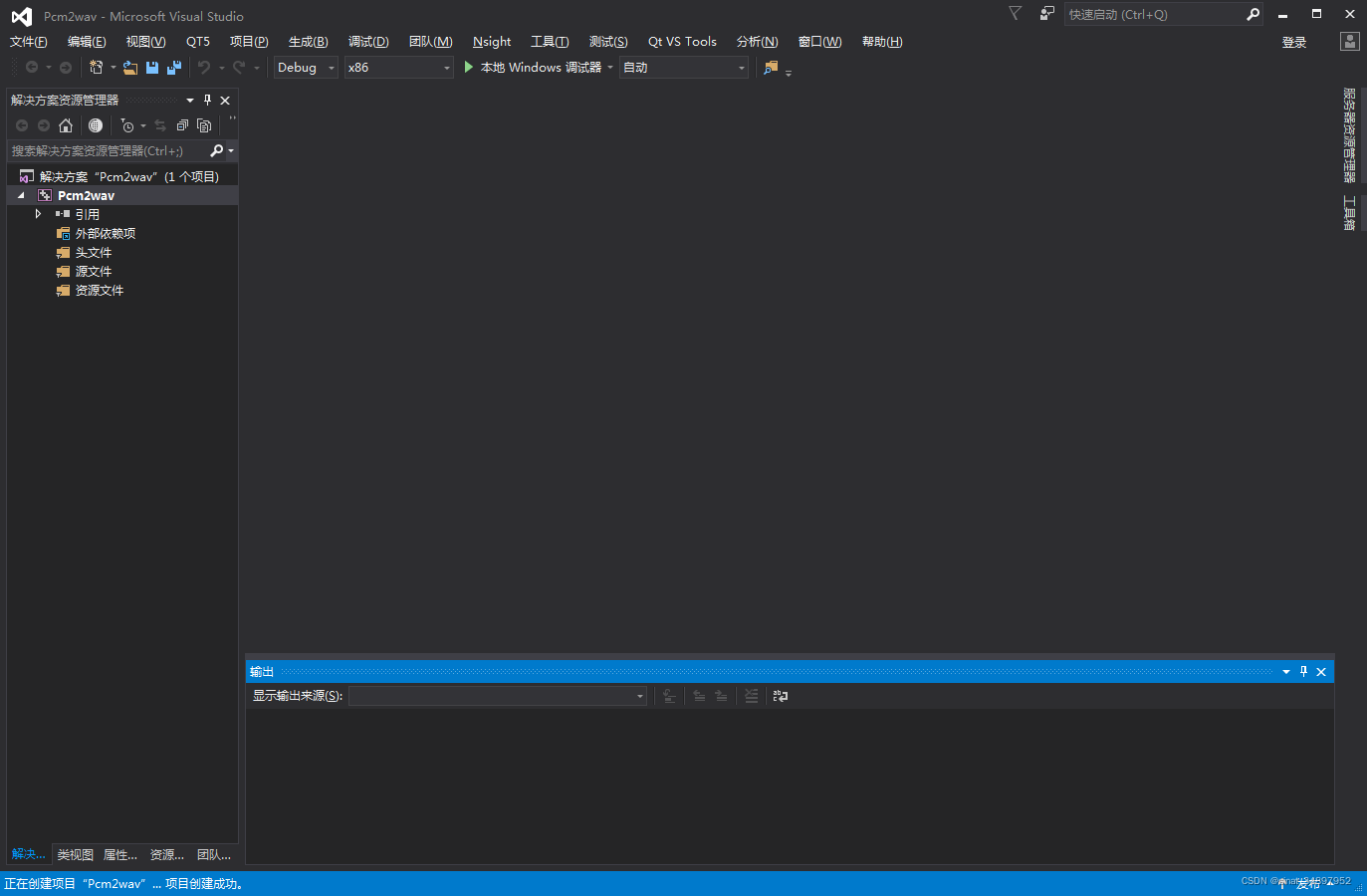Save the current file with the disk icon
The width and height of the screenshot is (1367, 896).
click(x=152, y=68)
